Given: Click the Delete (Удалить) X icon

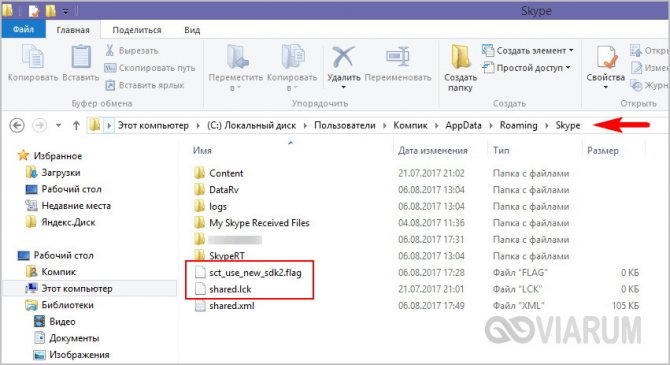Looking at the screenshot, I should (344, 57).
